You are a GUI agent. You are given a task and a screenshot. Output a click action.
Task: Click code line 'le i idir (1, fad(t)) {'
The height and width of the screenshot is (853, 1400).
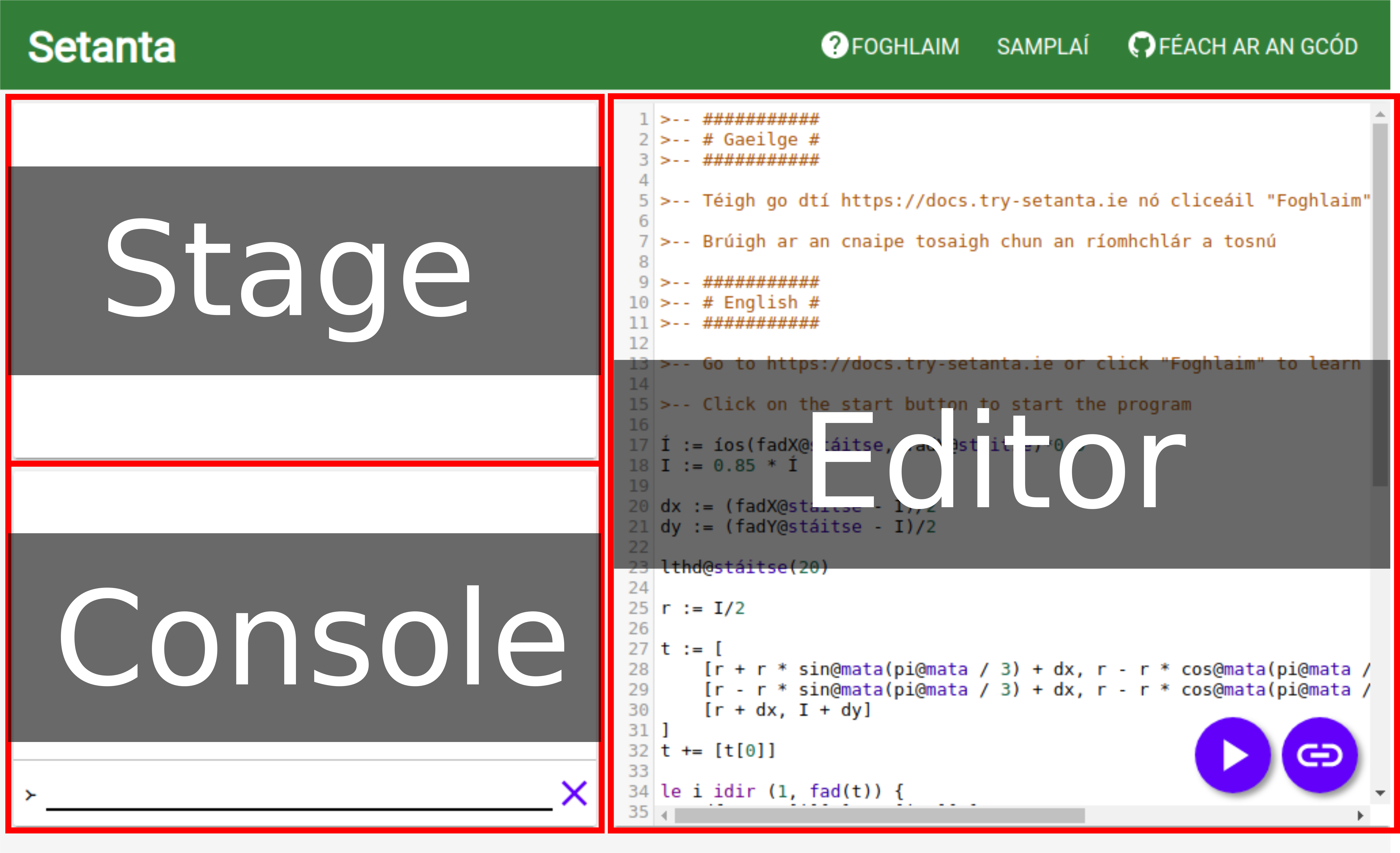coord(782,792)
